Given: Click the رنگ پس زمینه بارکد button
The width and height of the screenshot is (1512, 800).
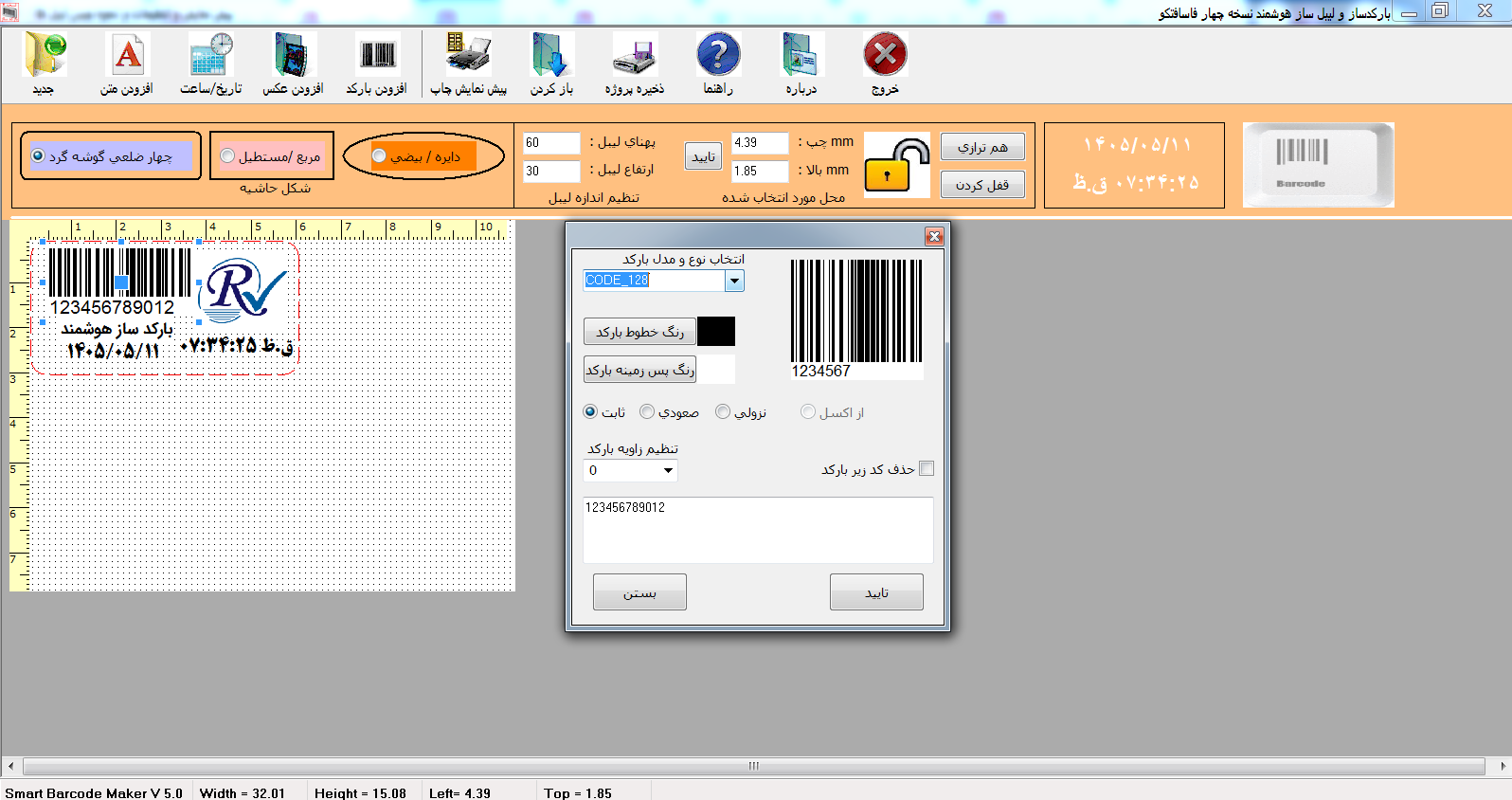Looking at the screenshot, I should click(639, 369).
